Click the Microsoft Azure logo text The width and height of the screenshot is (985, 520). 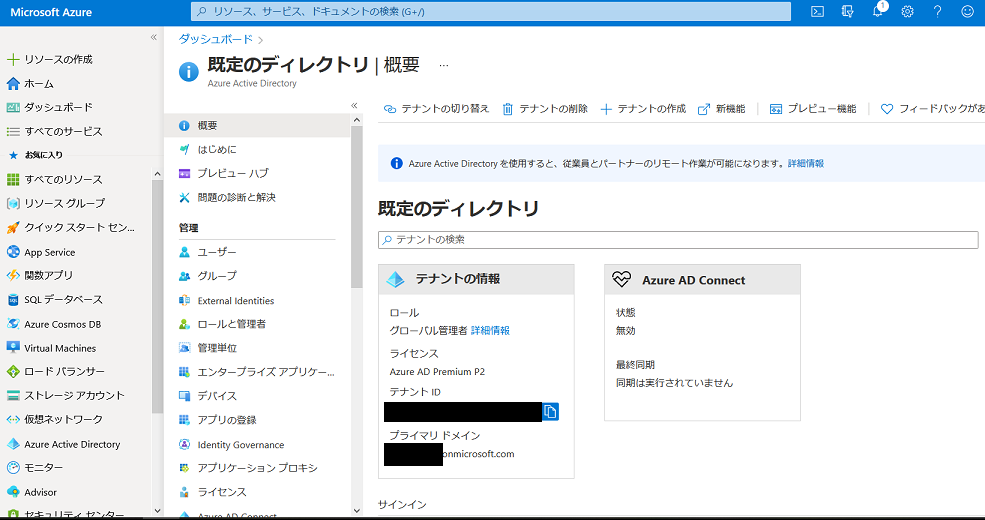51,12
